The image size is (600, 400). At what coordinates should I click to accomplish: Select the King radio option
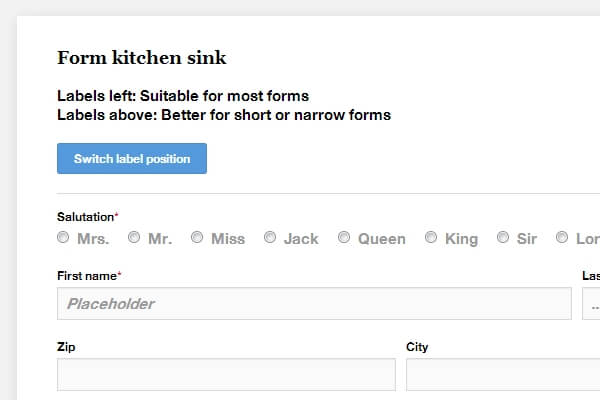pos(431,238)
